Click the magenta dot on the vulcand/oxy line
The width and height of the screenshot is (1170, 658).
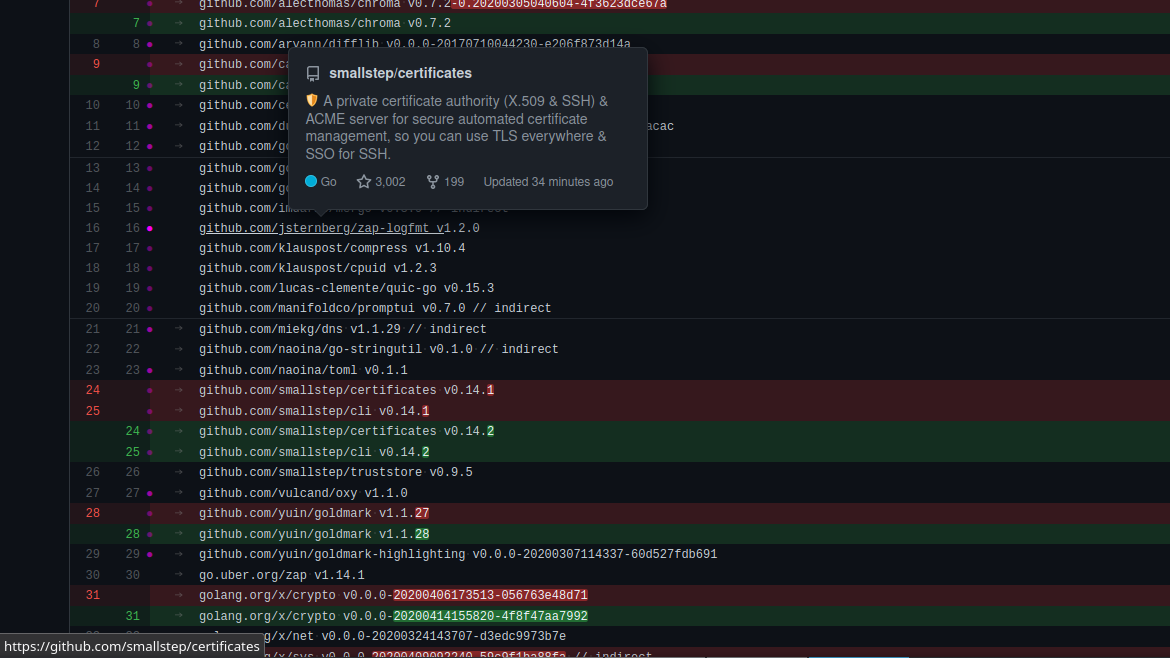tap(150, 493)
